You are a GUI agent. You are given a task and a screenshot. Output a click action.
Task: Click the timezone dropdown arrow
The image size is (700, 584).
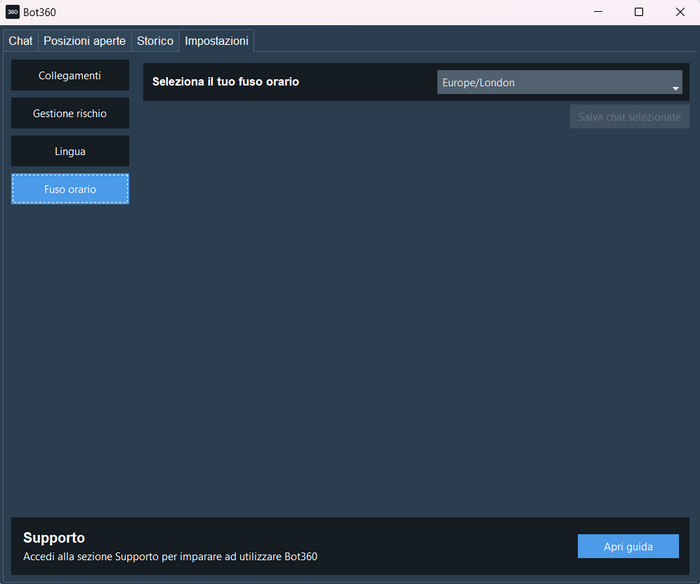675,89
